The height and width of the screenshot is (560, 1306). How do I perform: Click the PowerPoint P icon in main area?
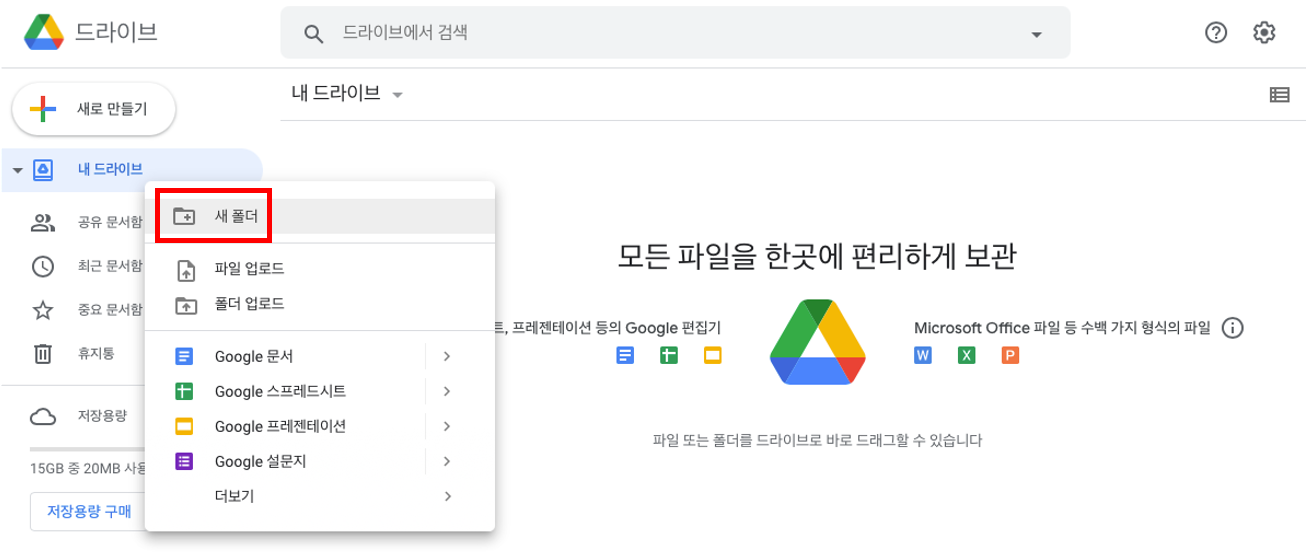coord(1010,355)
